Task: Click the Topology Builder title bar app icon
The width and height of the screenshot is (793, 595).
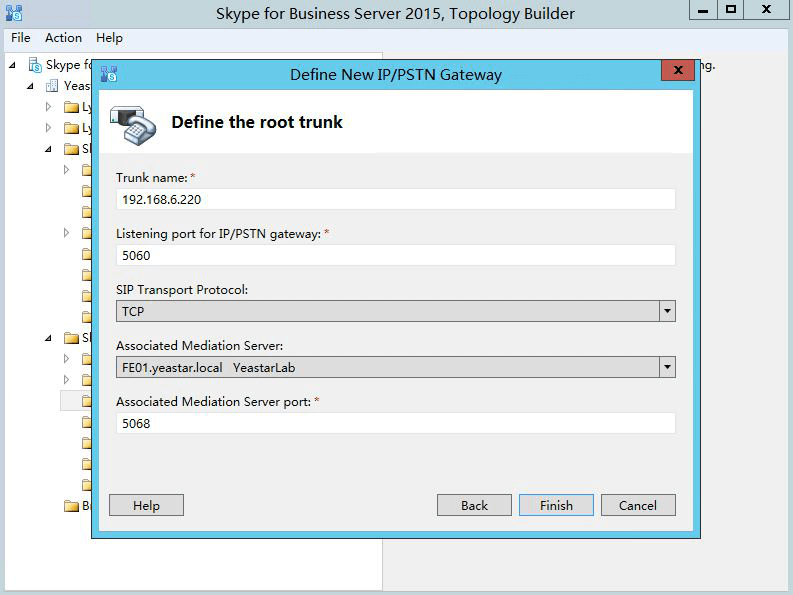Action: pyautogui.click(x=14, y=13)
